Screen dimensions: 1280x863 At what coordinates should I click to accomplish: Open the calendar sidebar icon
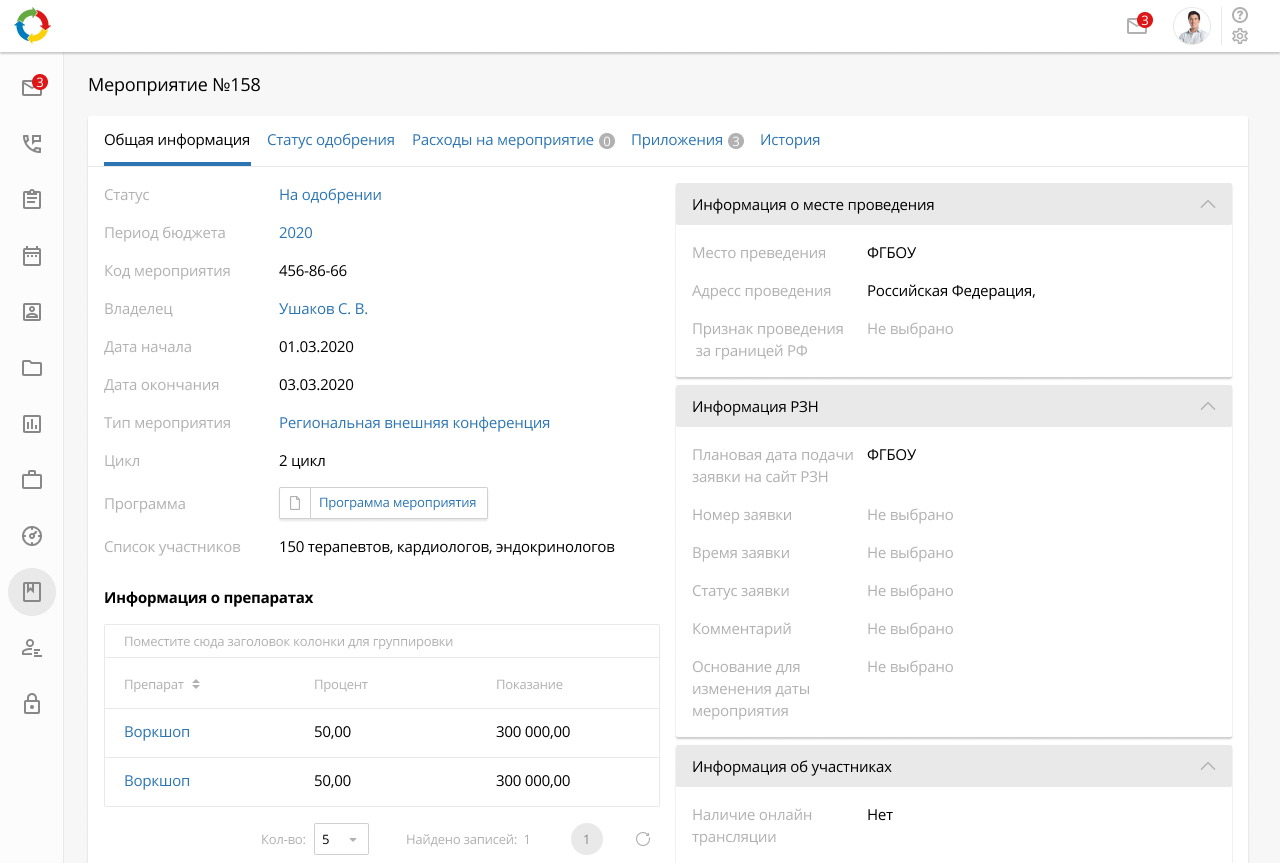[x=32, y=255]
